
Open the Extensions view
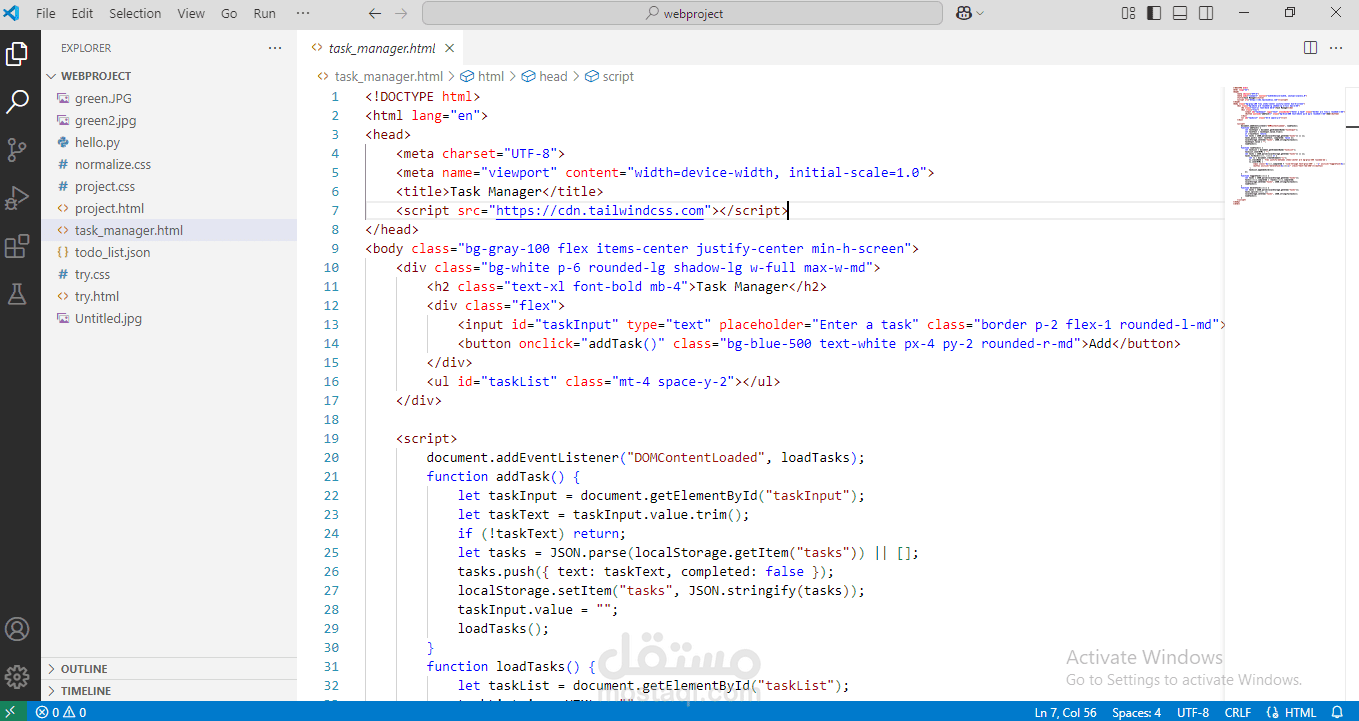click(x=17, y=246)
